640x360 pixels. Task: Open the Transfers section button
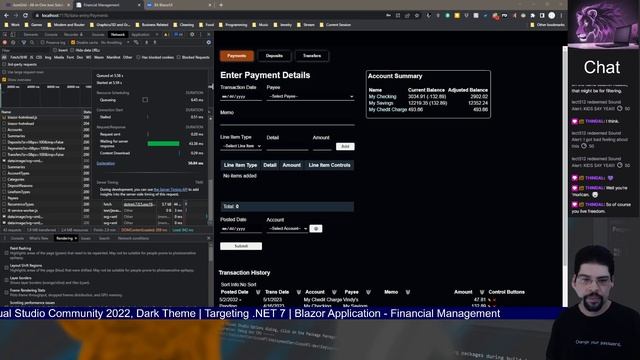pos(312,56)
